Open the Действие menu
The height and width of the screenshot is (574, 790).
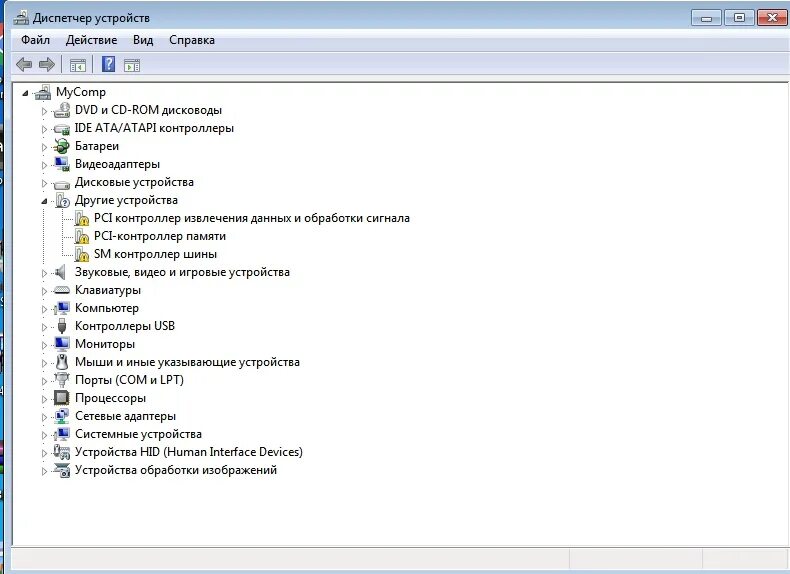click(x=91, y=40)
